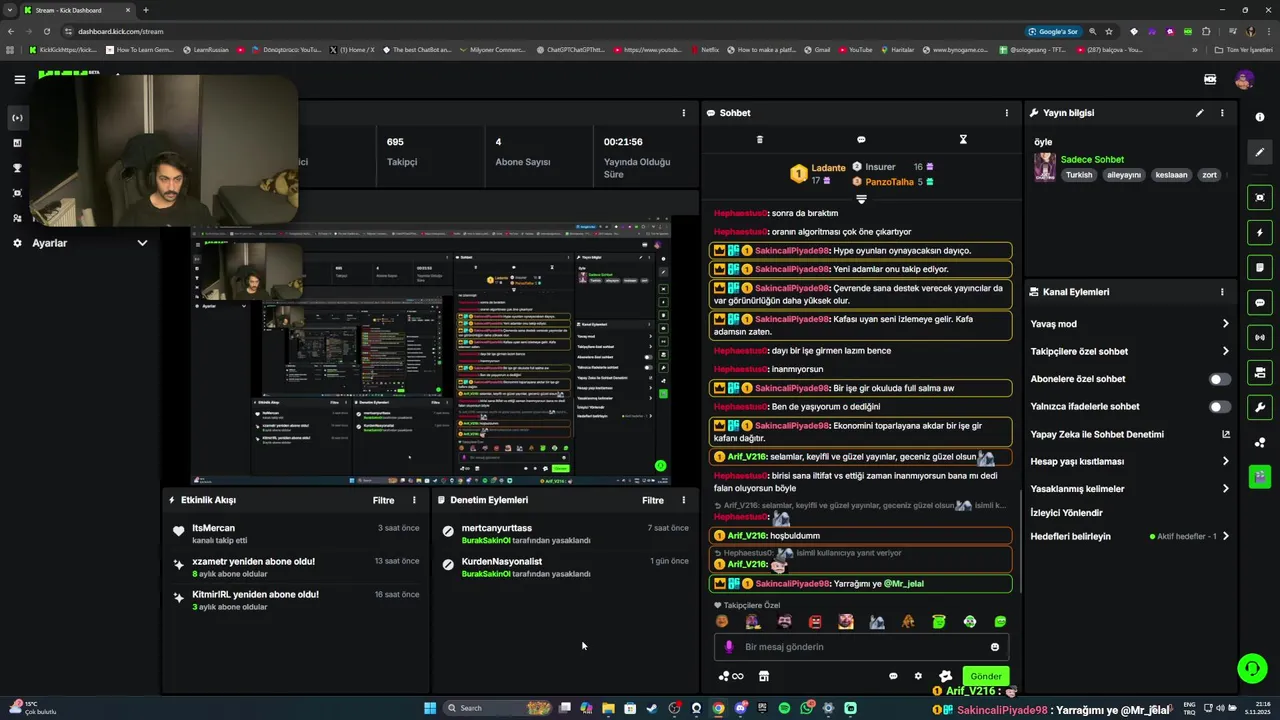Edit Yayın bilgisi with the pencil icon
This screenshot has height=720, width=1280.
1199,113
